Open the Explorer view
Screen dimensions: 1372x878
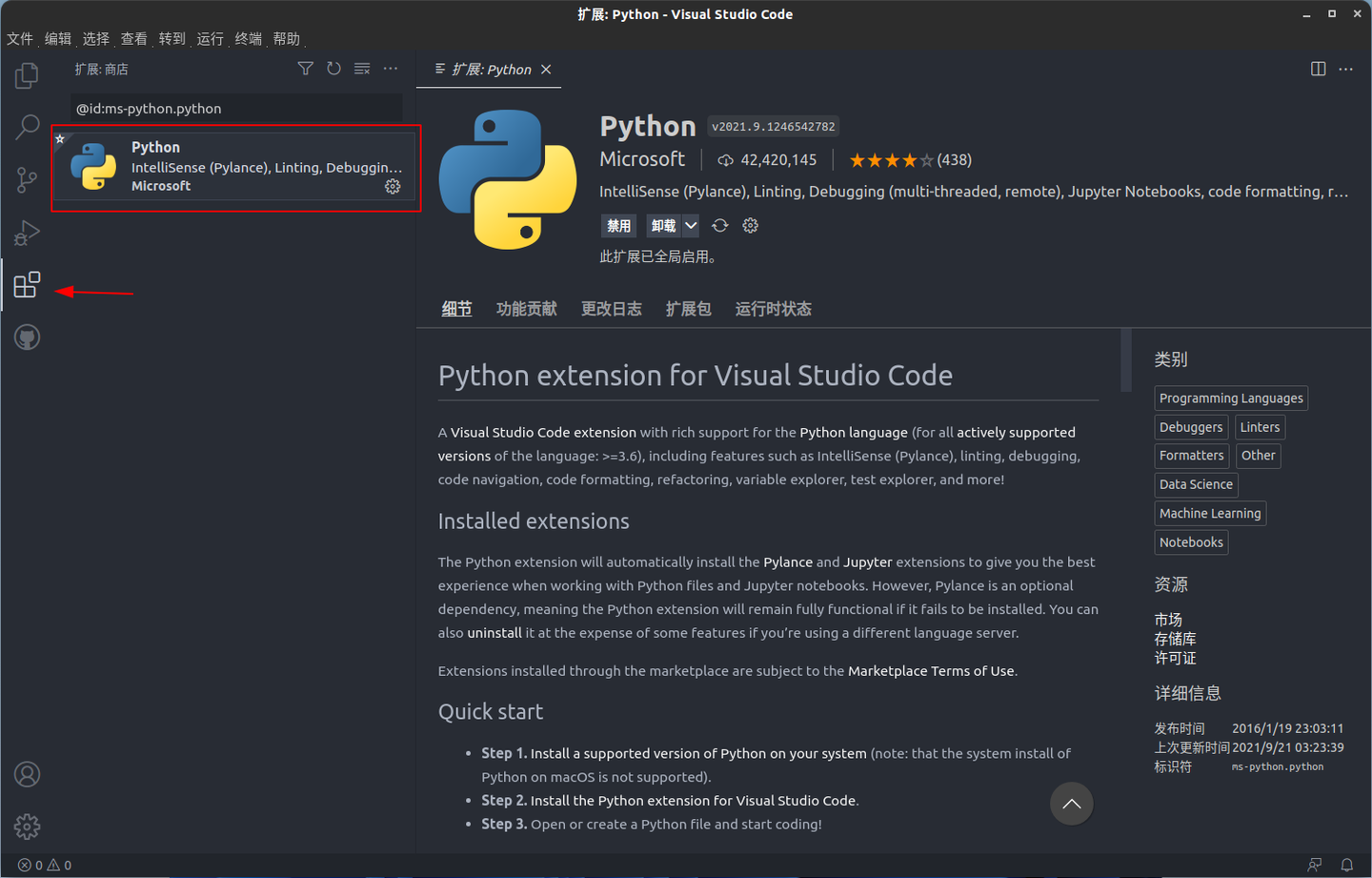[x=27, y=74]
